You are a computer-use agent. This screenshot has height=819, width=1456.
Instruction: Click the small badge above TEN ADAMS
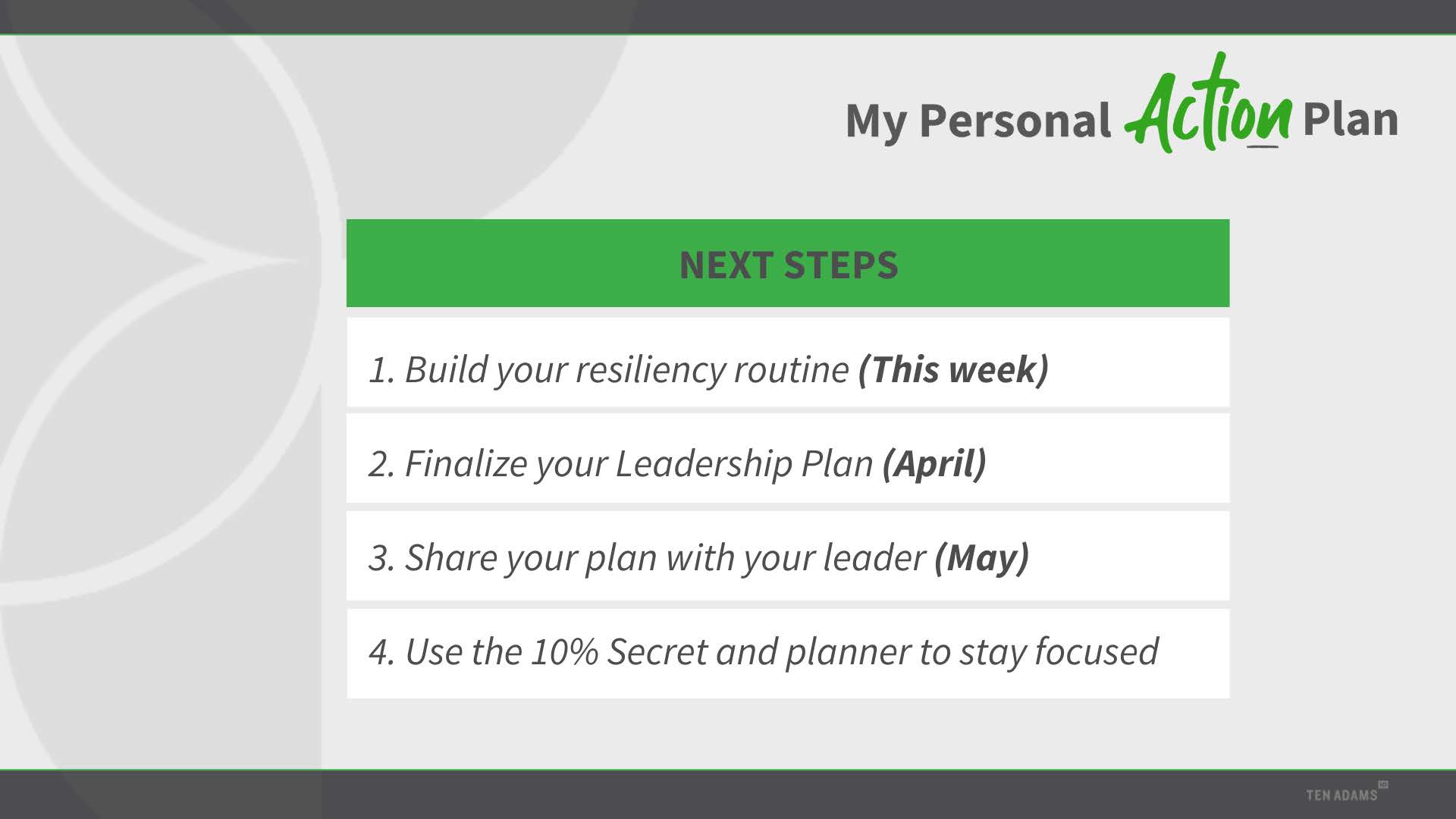point(1383,785)
